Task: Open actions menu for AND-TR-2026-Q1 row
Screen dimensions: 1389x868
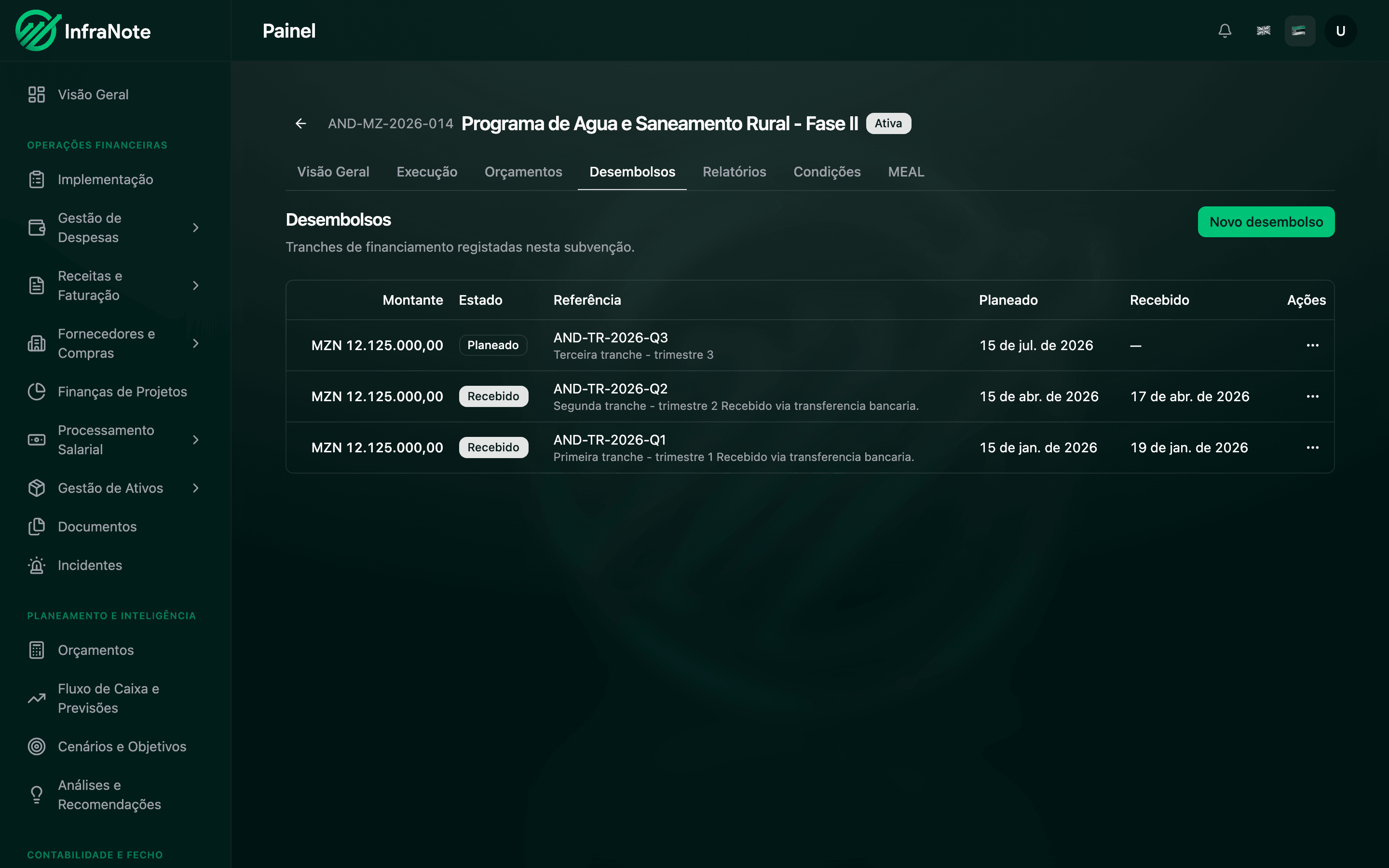Action: [x=1312, y=447]
